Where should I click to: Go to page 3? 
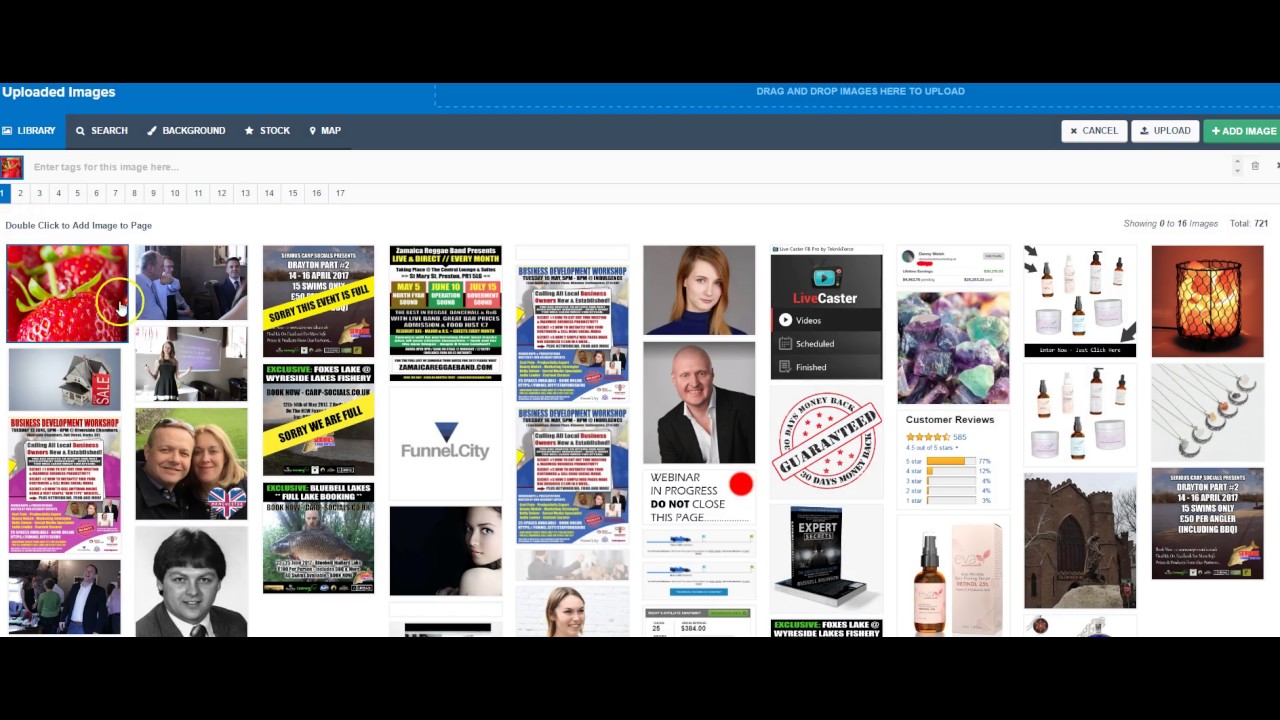(x=39, y=193)
